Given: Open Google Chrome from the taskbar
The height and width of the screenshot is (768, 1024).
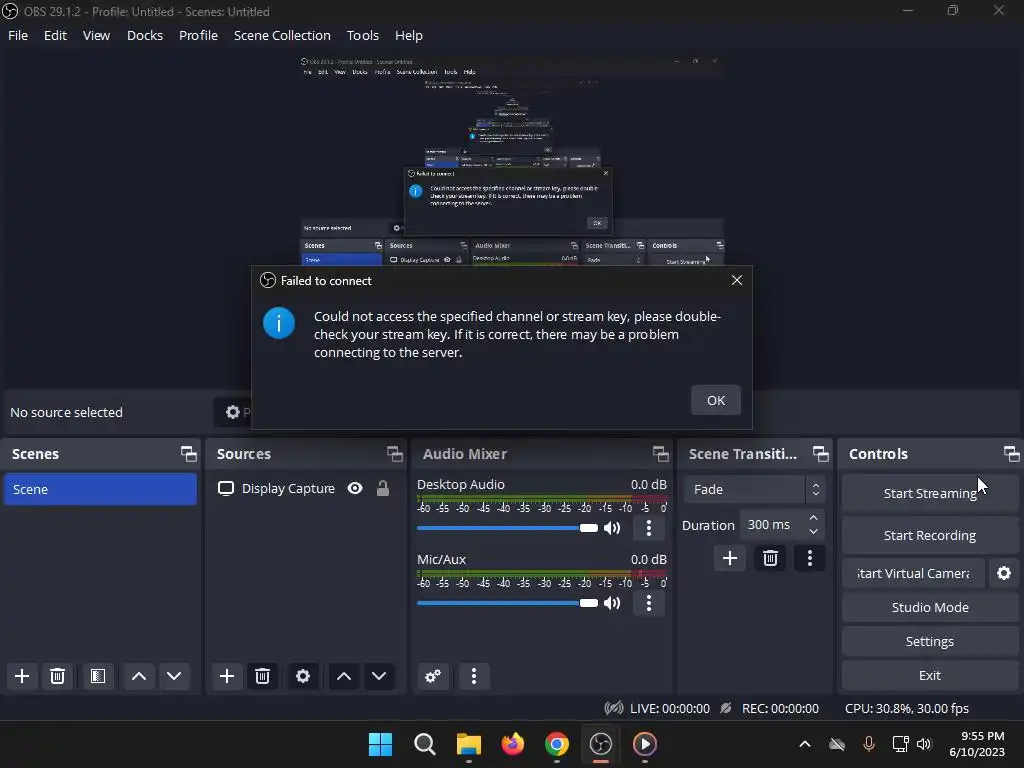Looking at the screenshot, I should pyautogui.click(x=556, y=744).
